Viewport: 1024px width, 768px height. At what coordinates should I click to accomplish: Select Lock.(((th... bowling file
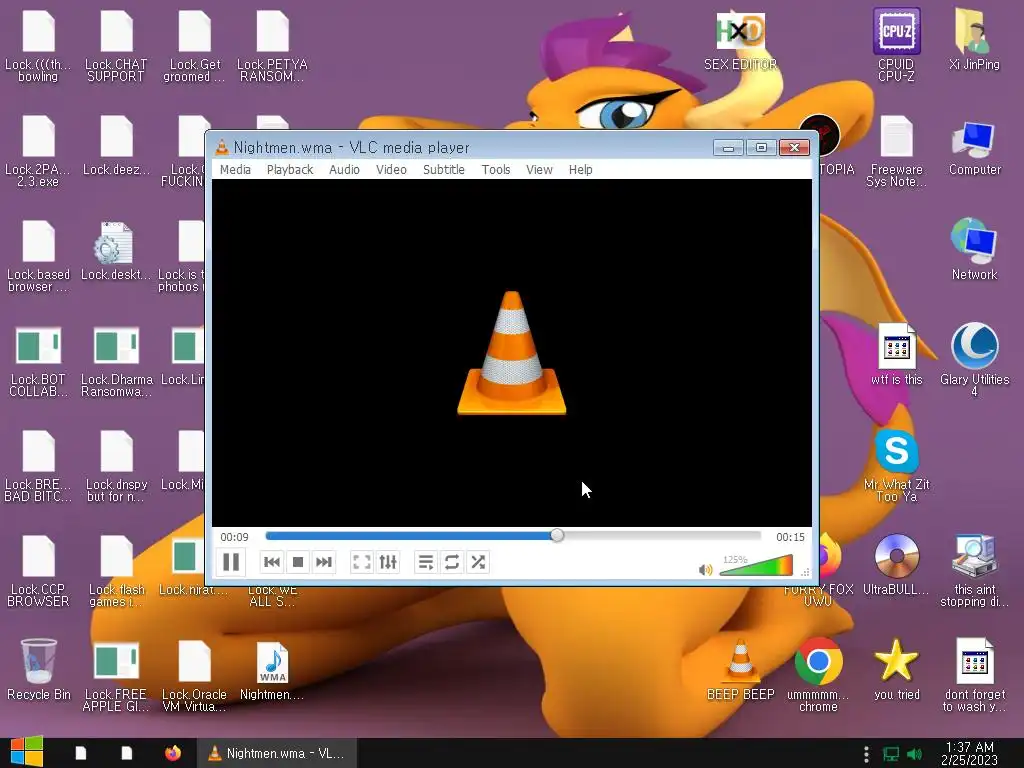(x=38, y=46)
